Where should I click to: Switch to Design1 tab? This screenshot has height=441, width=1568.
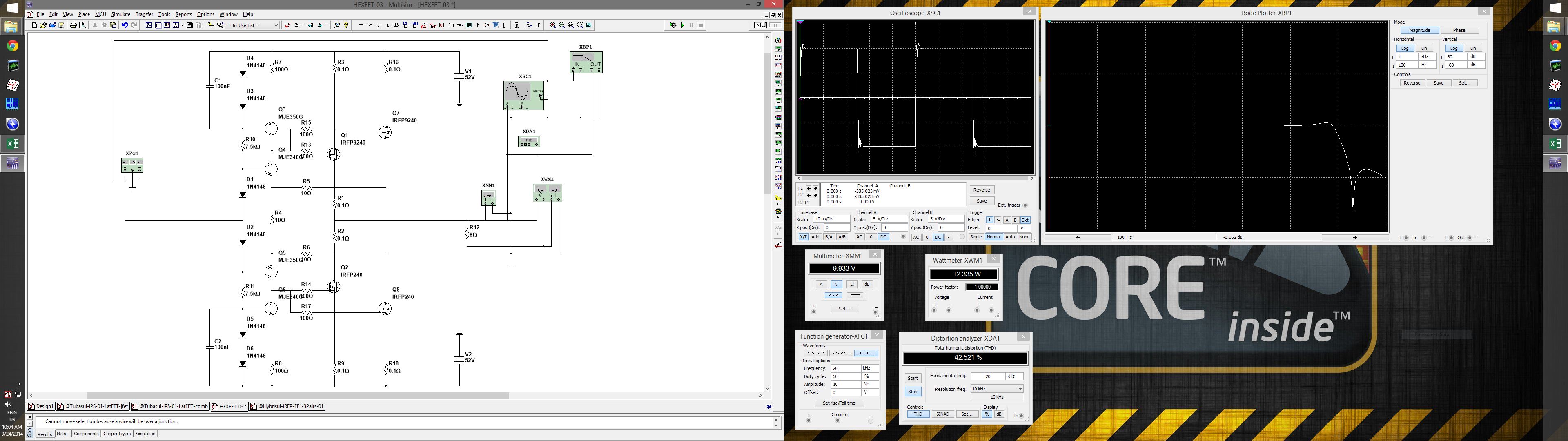coord(41,406)
